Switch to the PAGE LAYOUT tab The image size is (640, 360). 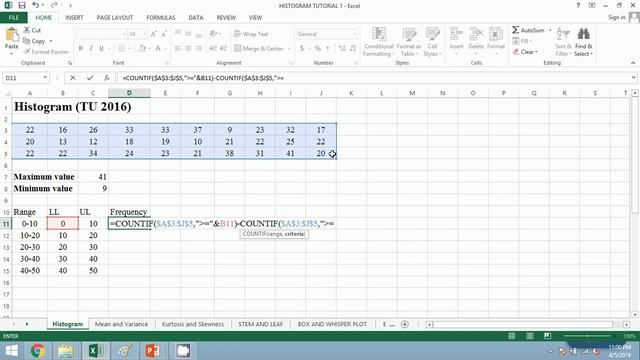(115, 18)
